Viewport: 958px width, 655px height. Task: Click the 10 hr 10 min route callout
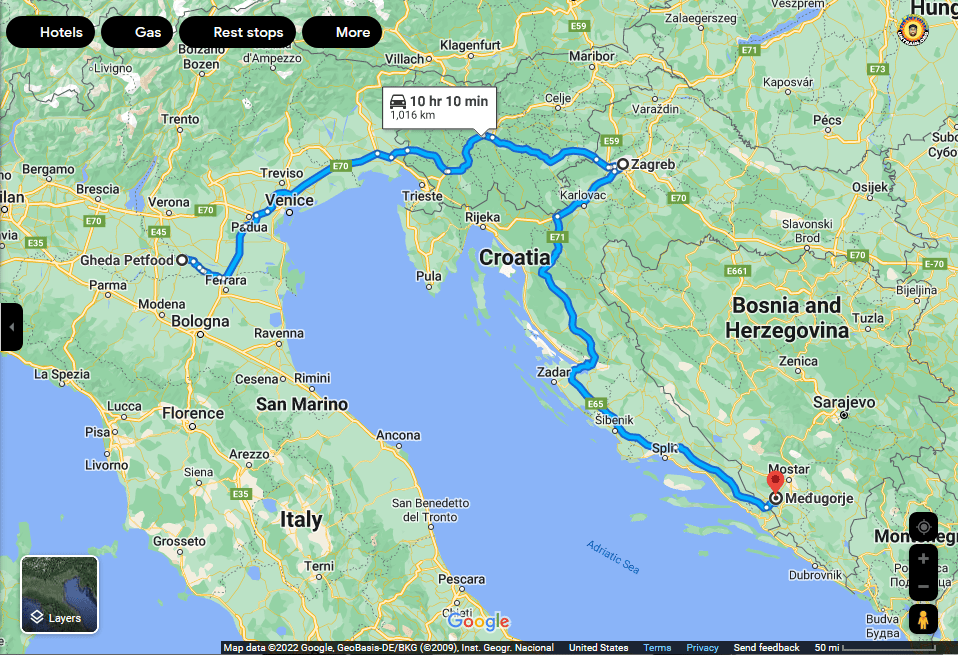pyautogui.click(x=439, y=107)
